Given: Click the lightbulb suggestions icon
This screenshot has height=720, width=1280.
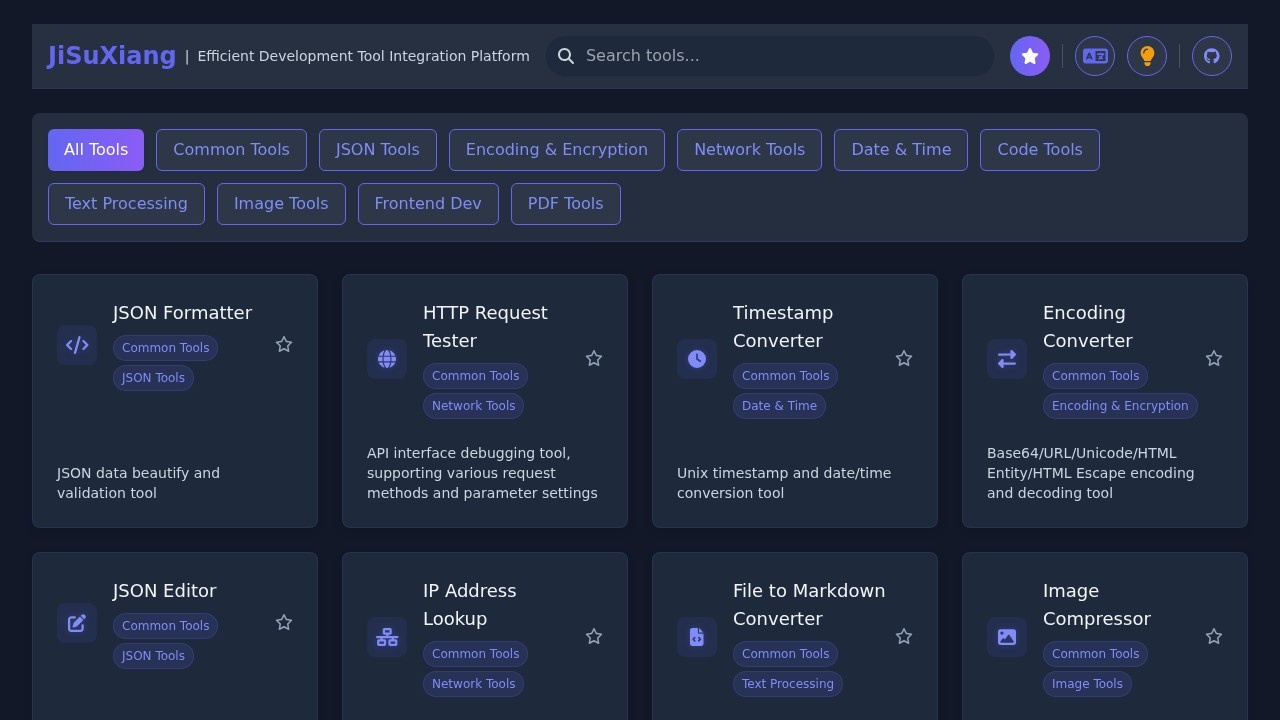Looking at the screenshot, I should 1147,56.
